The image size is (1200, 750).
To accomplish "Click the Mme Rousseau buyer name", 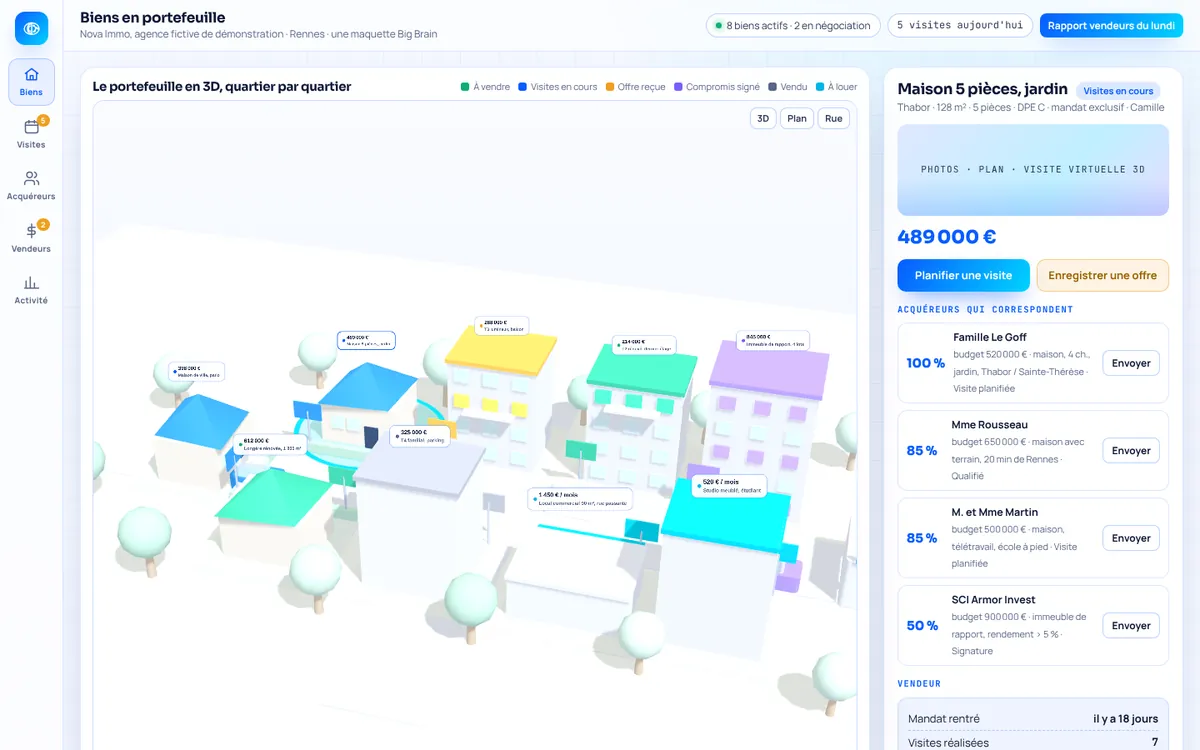I will pos(990,425).
